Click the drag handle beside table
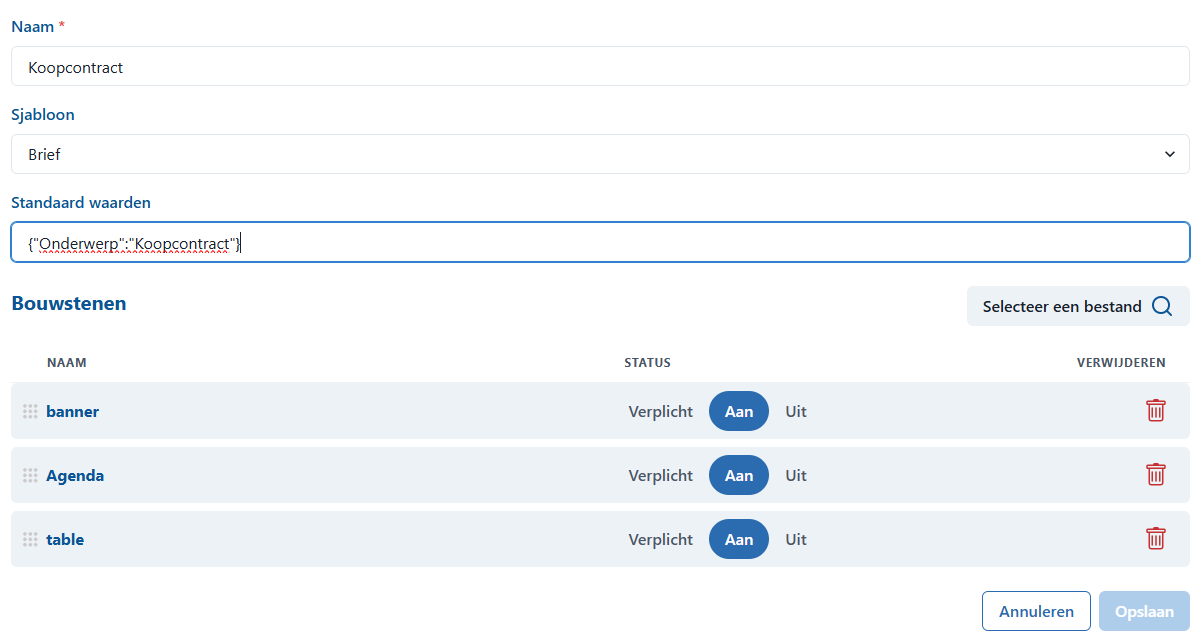This screenshot has width=1198, height=642. (30, 539)
